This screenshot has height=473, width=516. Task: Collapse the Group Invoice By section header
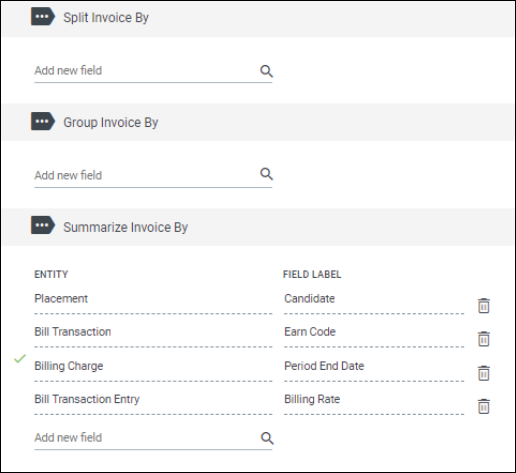(x=258, y=122)
